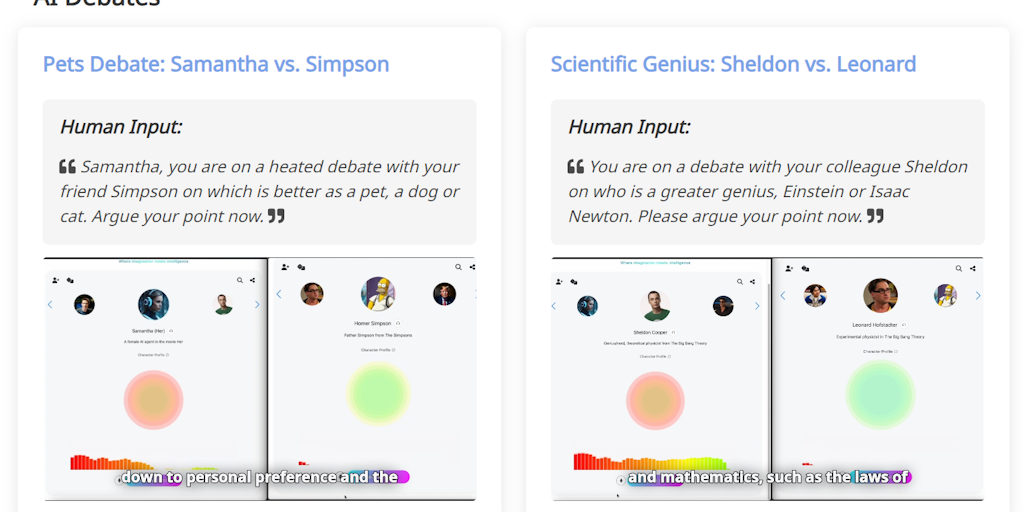
Task: Click the search icon in Samantha's panel
Action: point(240,281)
